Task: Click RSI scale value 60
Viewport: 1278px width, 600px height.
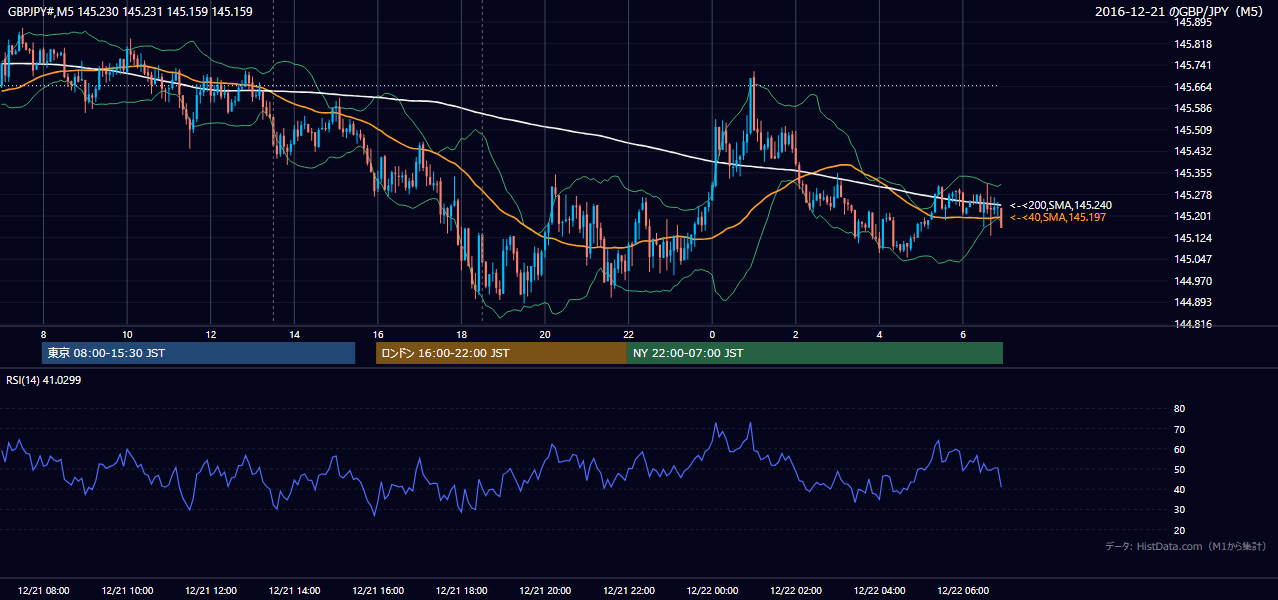Action: (x=1179, y=450)
